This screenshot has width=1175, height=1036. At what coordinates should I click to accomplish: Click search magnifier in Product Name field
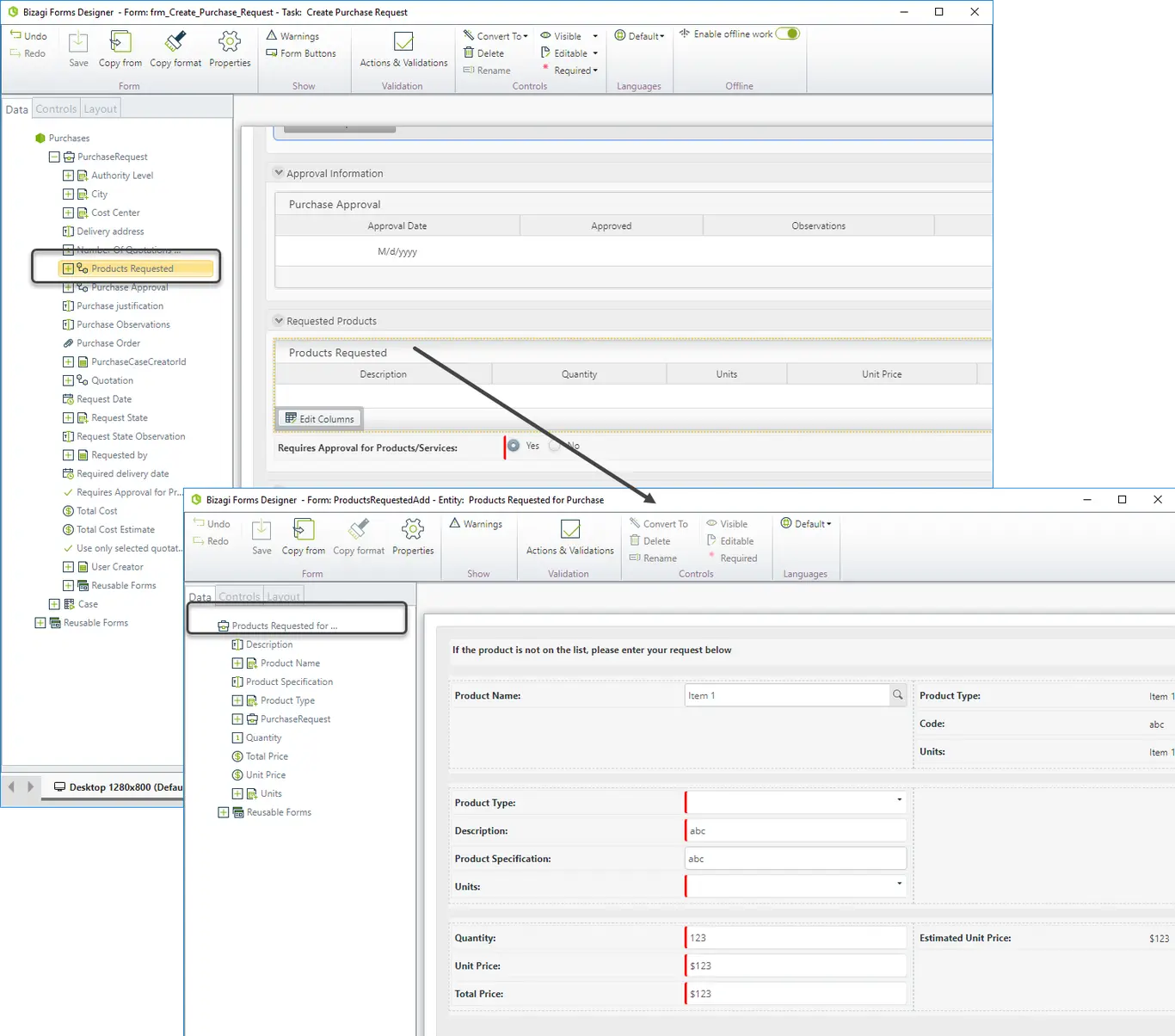[898, 695]
